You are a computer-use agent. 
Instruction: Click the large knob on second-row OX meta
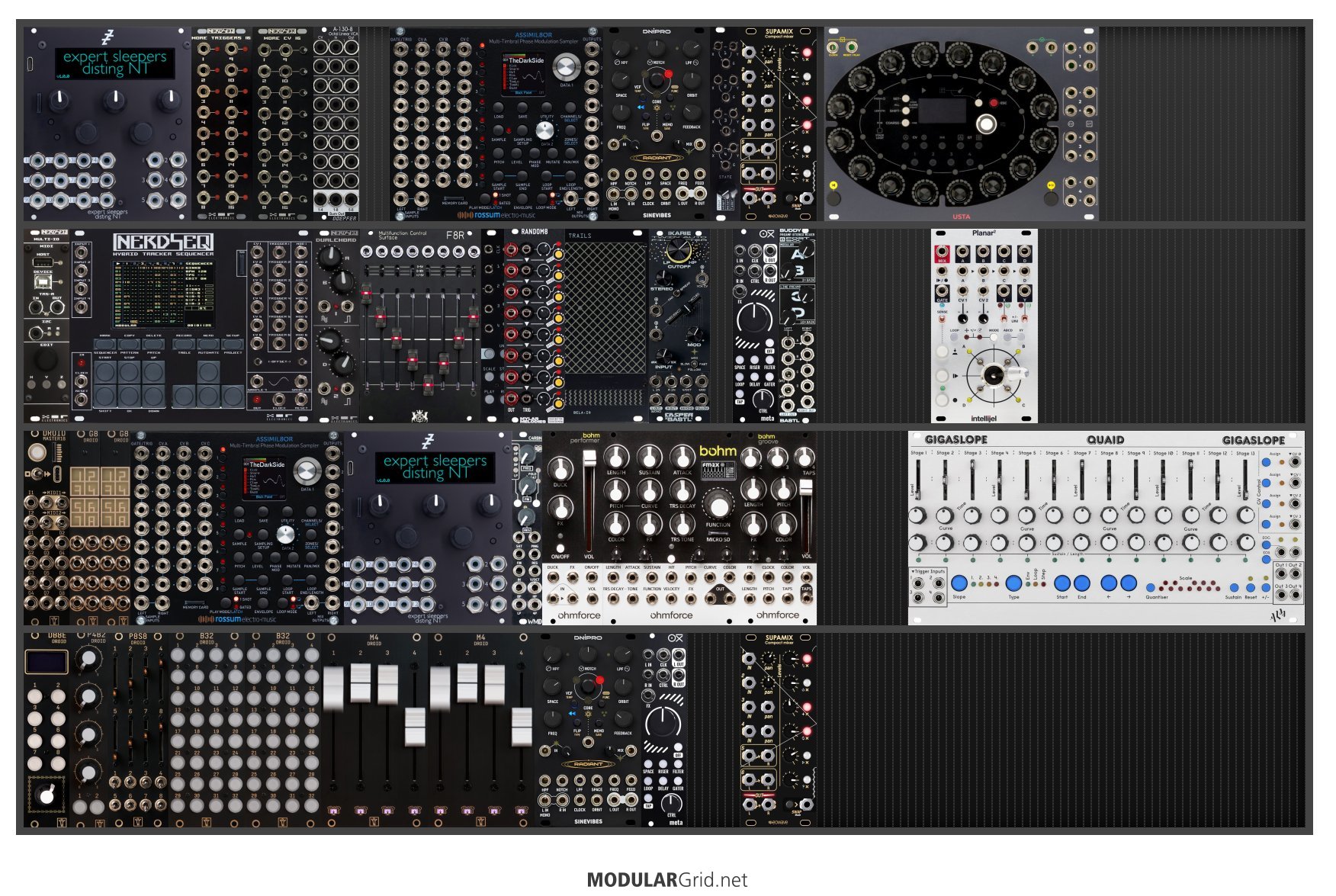pos(755,317)
